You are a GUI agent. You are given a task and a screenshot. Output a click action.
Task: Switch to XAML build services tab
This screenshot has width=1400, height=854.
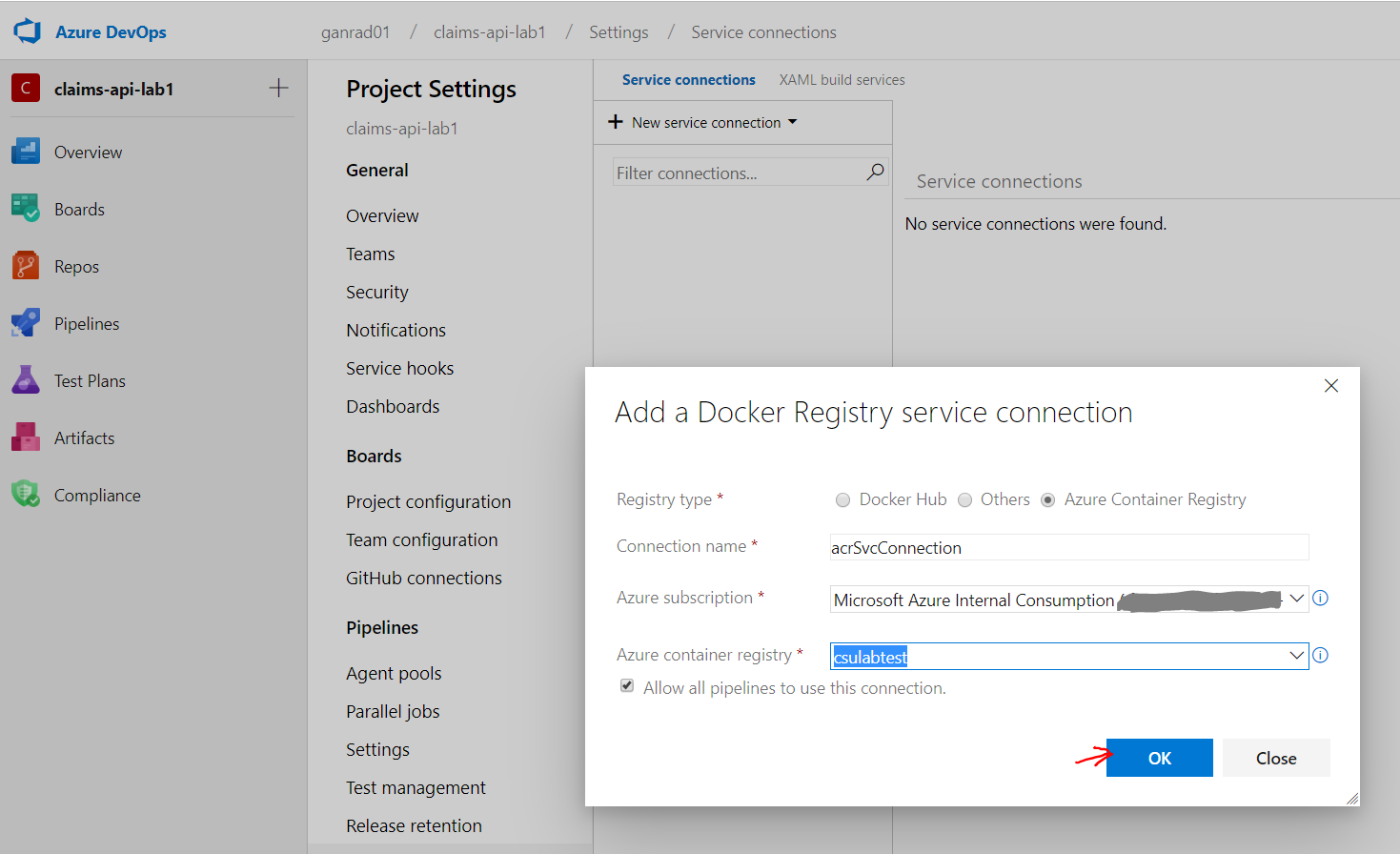pos(842,80)
